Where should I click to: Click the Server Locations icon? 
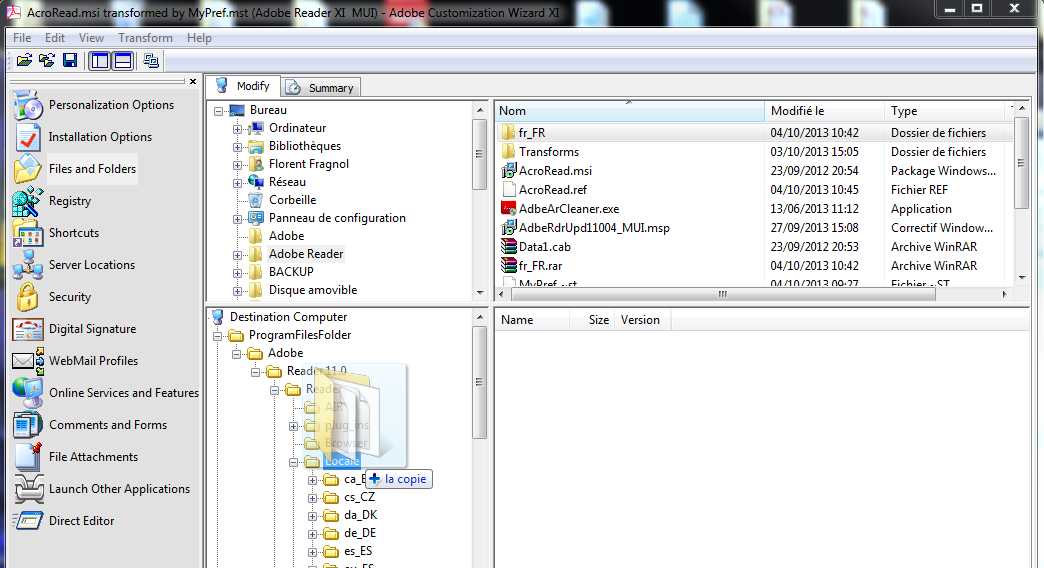27,265
